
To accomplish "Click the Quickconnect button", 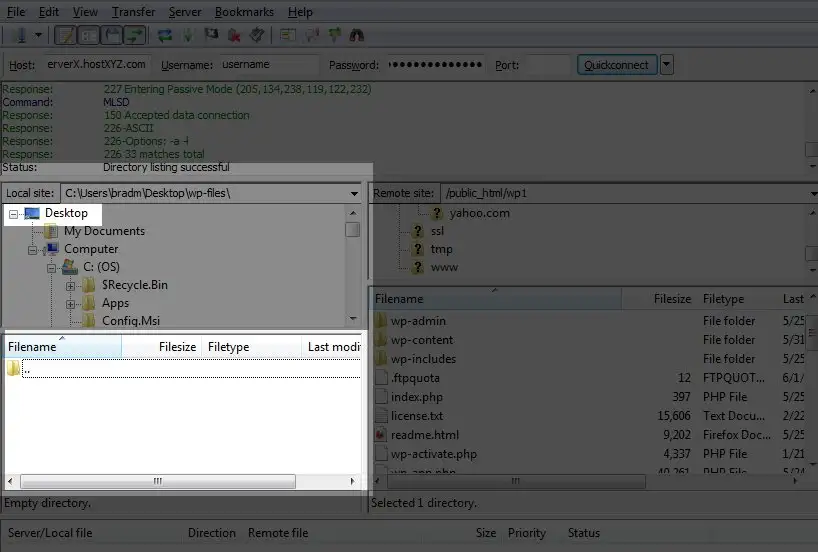I will [617, 65].
